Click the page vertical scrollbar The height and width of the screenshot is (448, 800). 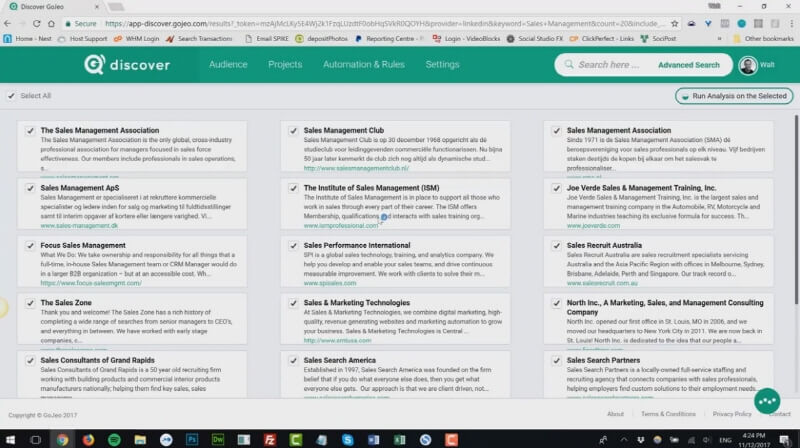pos(796,209)
